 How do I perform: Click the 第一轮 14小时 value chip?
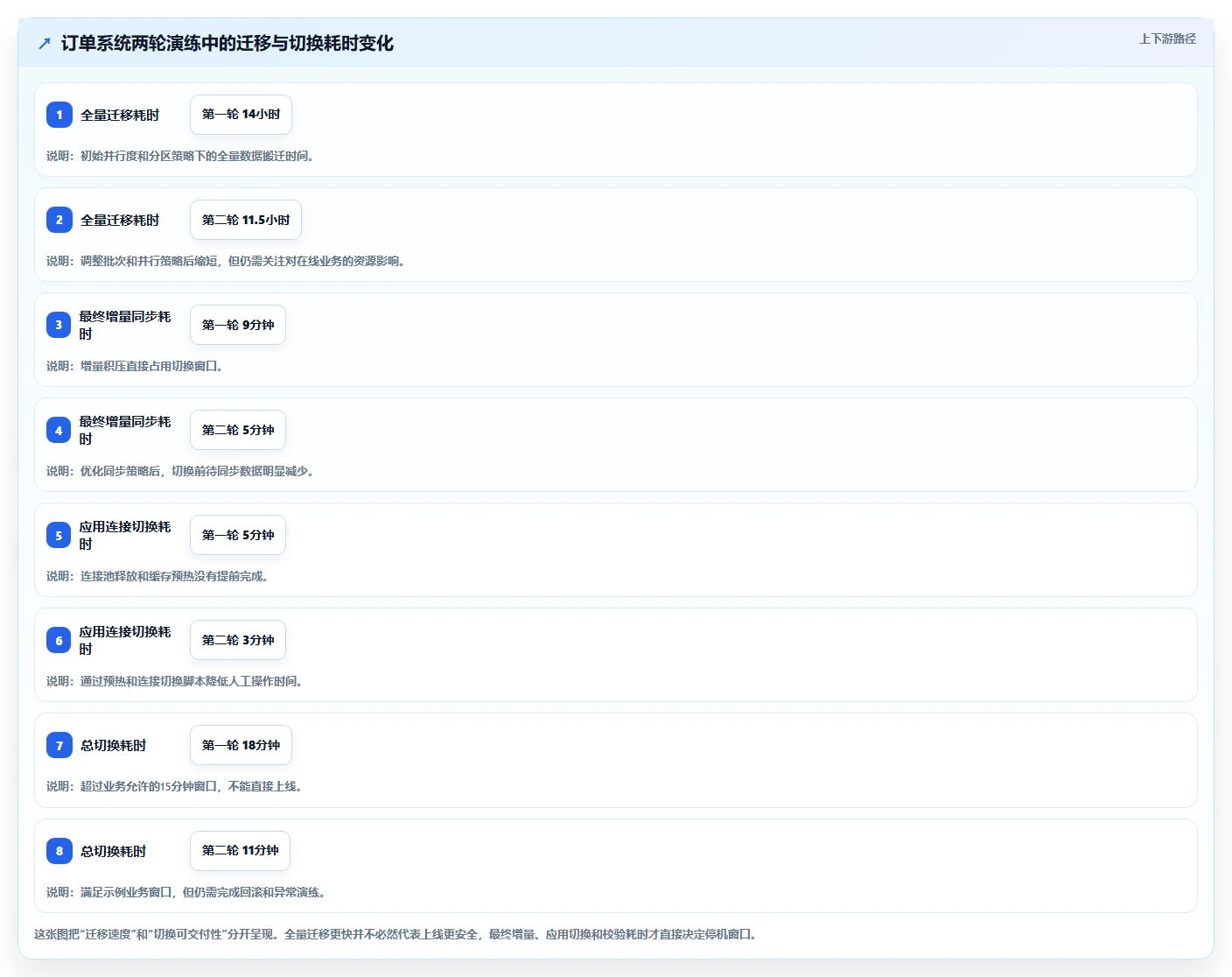point(241,115)
